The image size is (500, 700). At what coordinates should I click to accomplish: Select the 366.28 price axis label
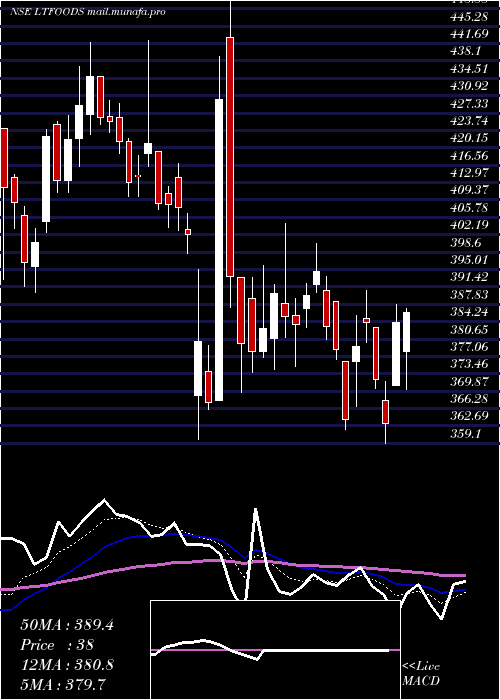click(469, 398)
